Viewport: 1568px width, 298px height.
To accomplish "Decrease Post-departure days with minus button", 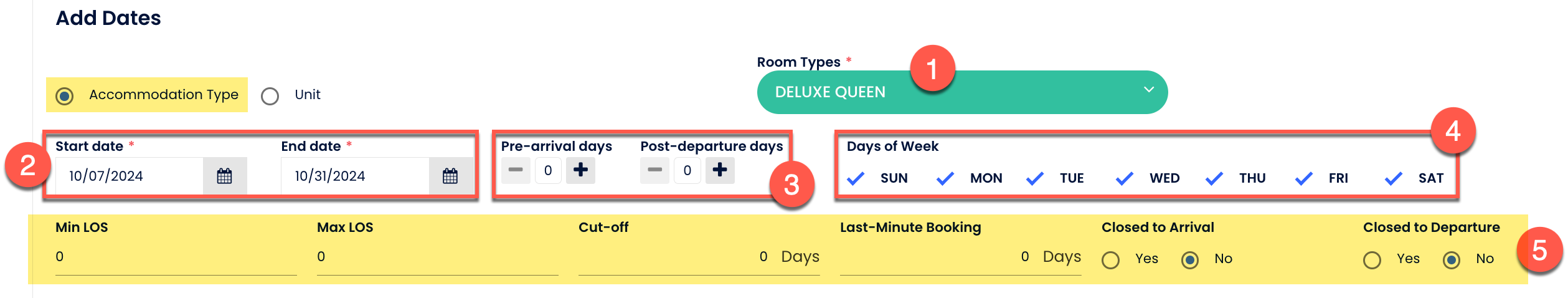I will click(x=654, y=170).
